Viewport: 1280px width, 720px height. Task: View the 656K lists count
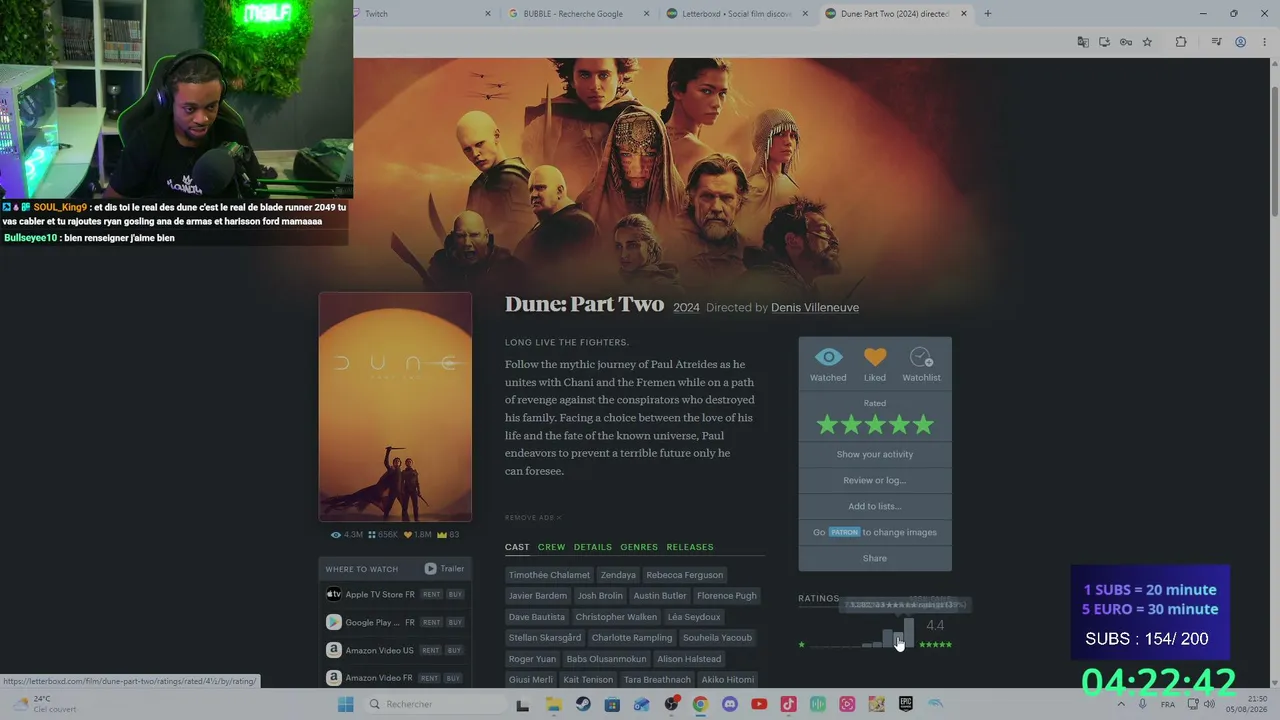[x=383, y=535]
